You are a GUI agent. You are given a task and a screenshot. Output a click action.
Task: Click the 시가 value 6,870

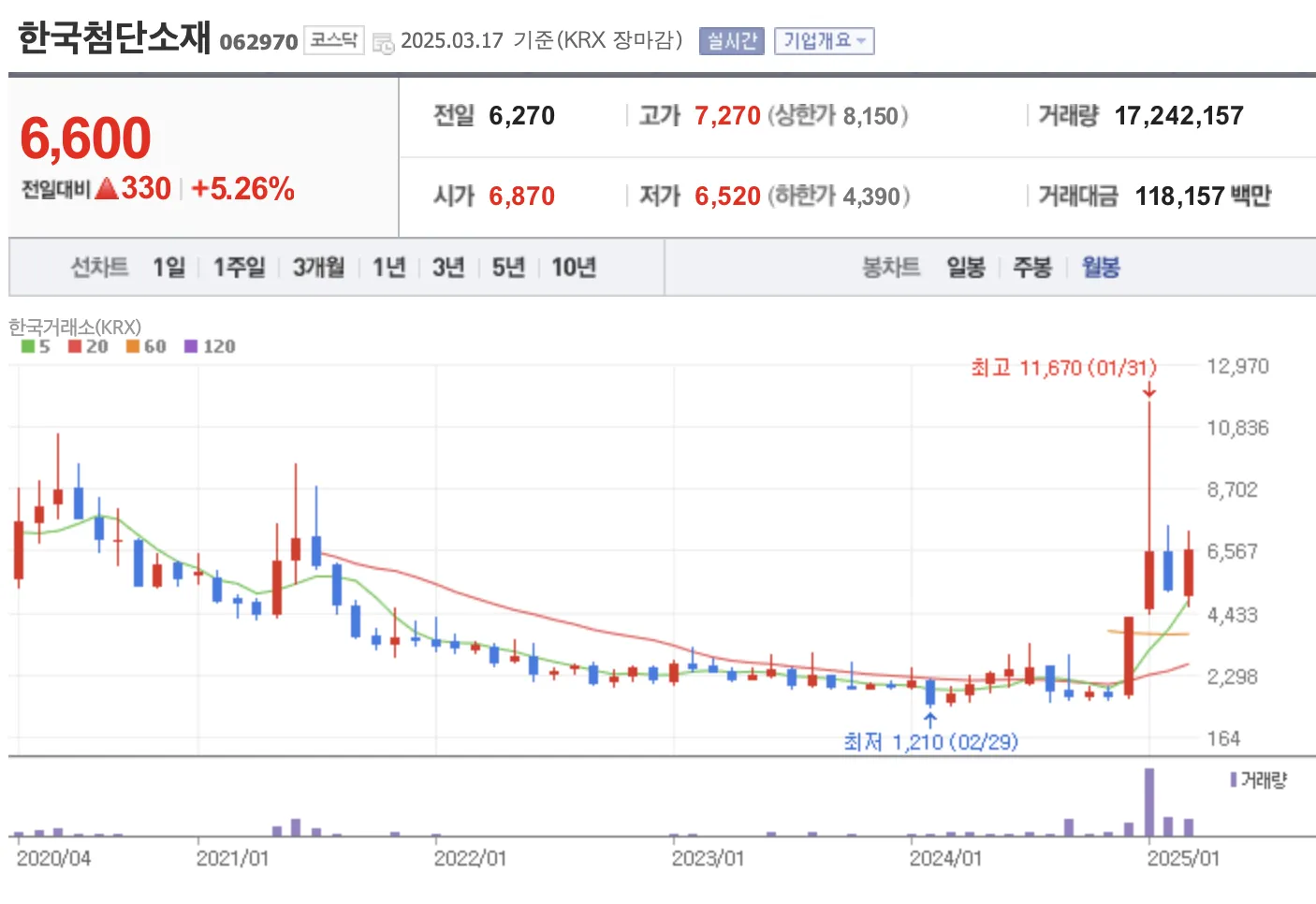pyautogui.click(x=521, y=197)
